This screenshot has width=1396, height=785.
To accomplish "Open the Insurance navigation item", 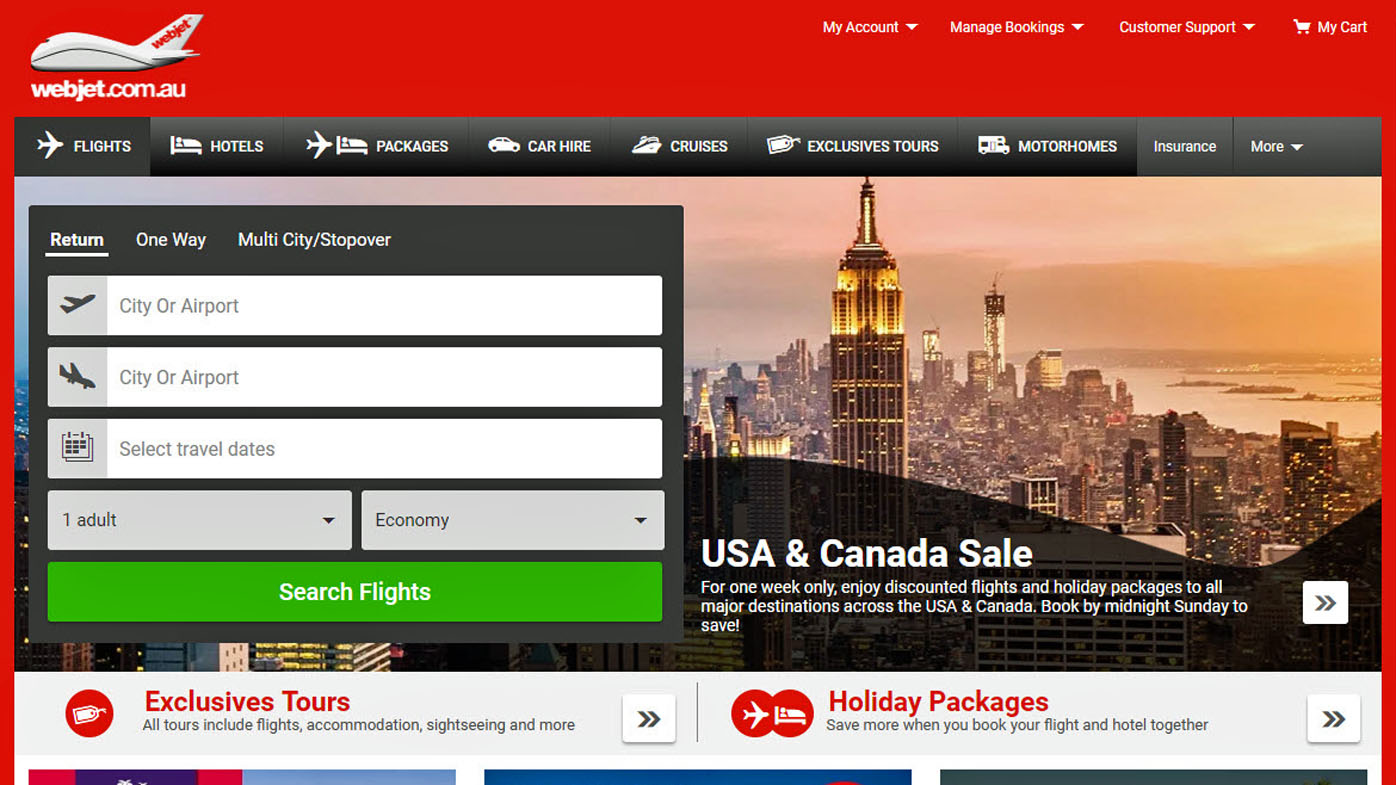I will [1185, 146].
